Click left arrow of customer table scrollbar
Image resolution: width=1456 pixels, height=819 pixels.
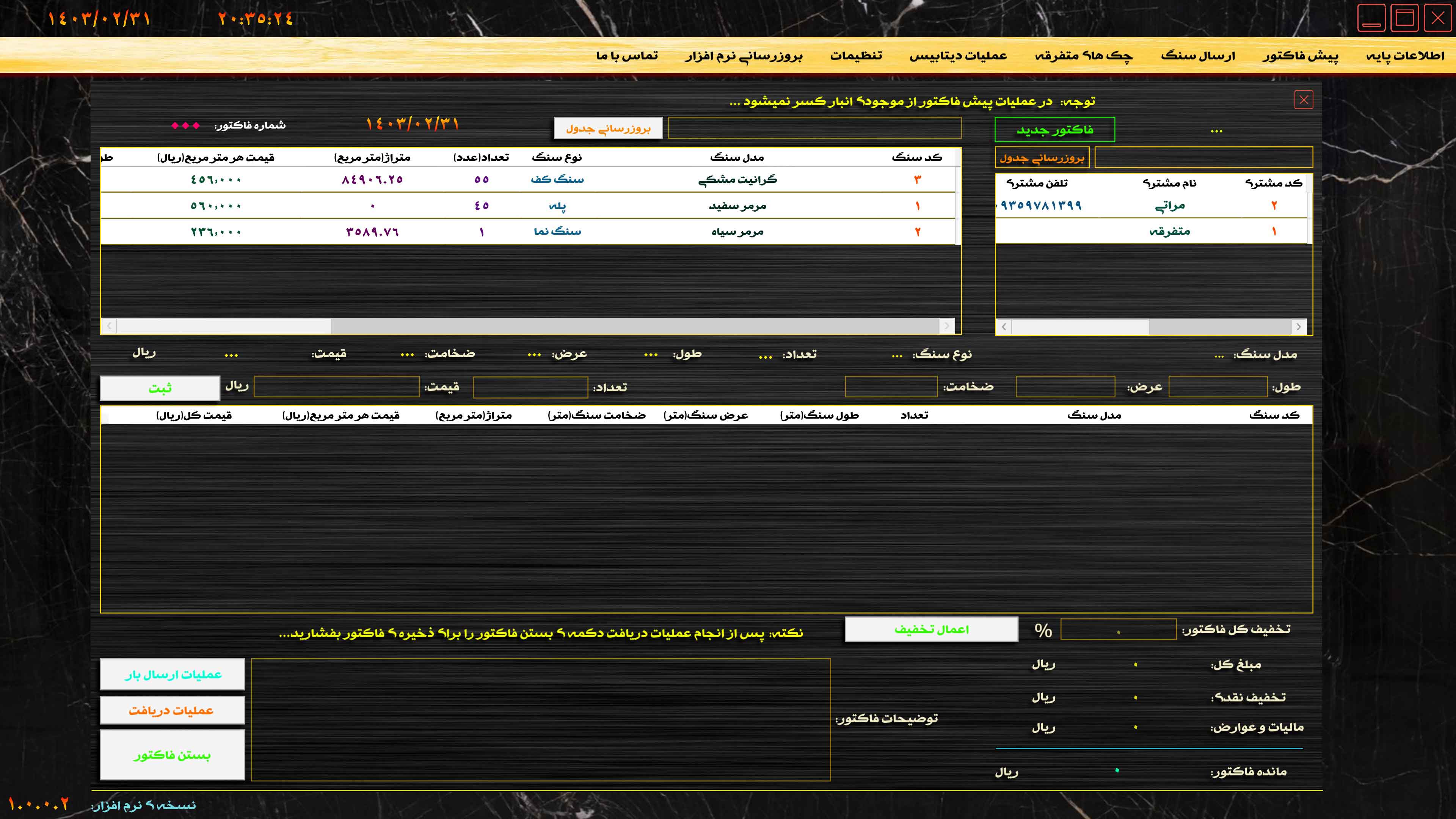pyautogui.click(x=1004, y=327)
